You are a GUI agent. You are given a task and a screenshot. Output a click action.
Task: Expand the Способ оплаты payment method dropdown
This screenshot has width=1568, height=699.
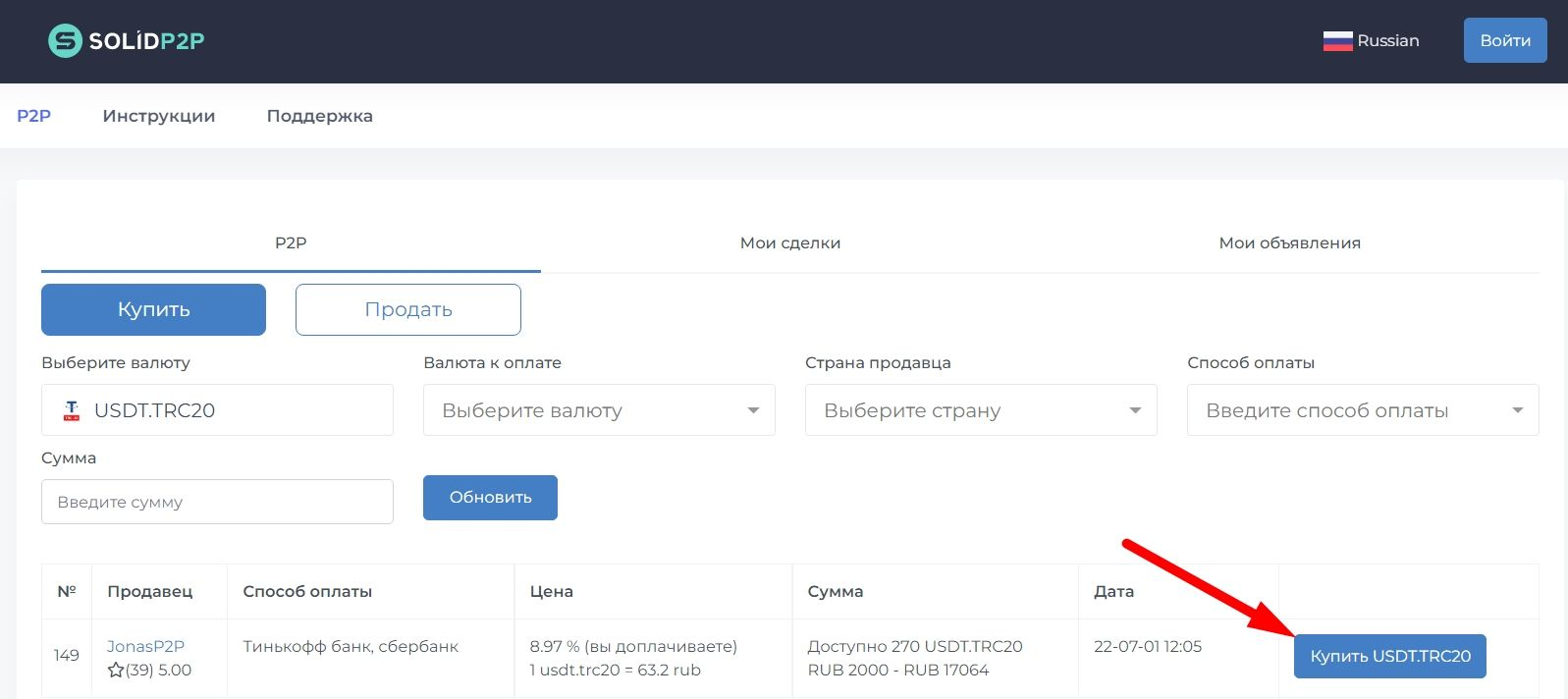(x=1363, y=410)
